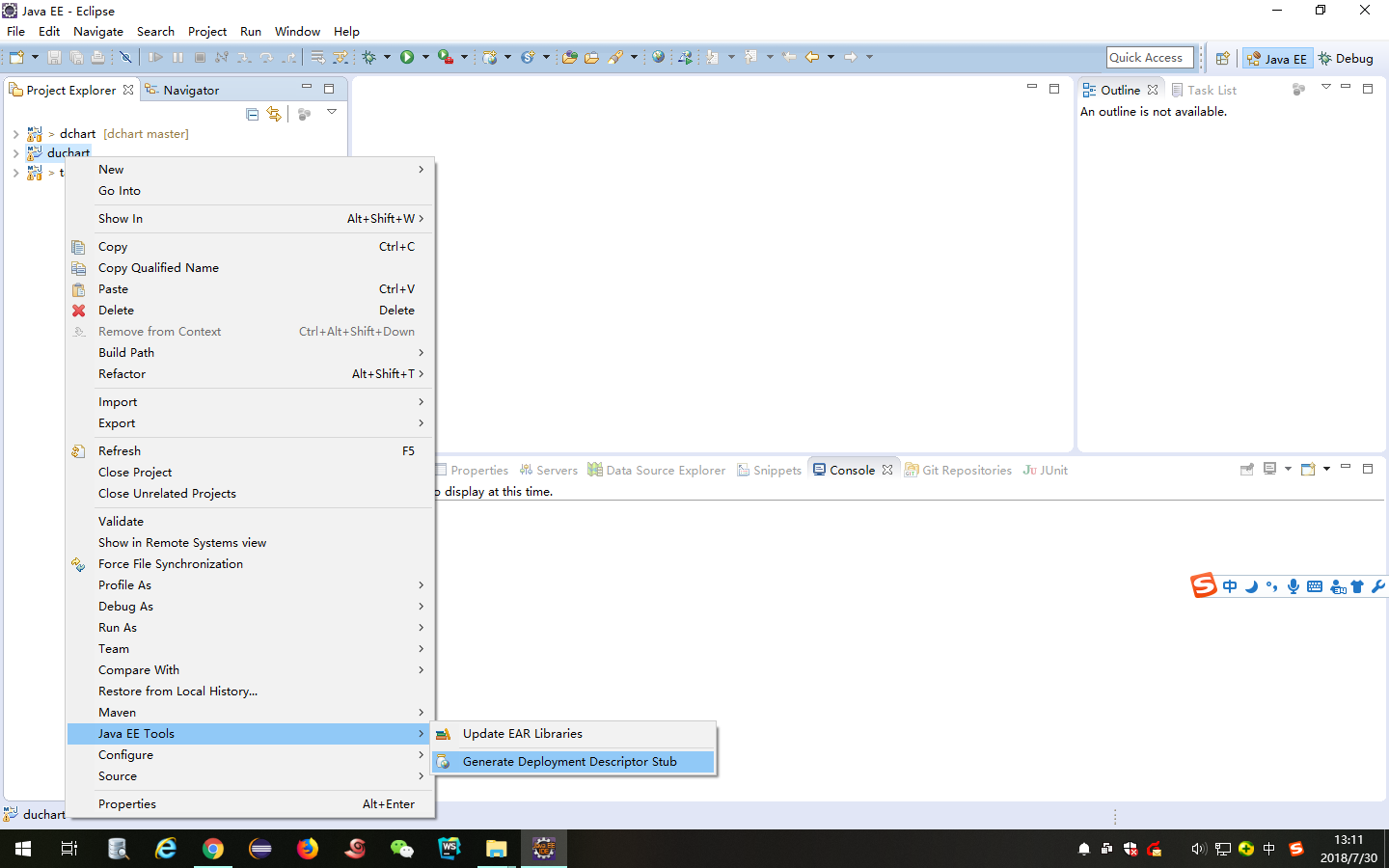This screenshot has width=1389, height=868.
Task: Open the Search menu in menu bar
Action: 155,31
